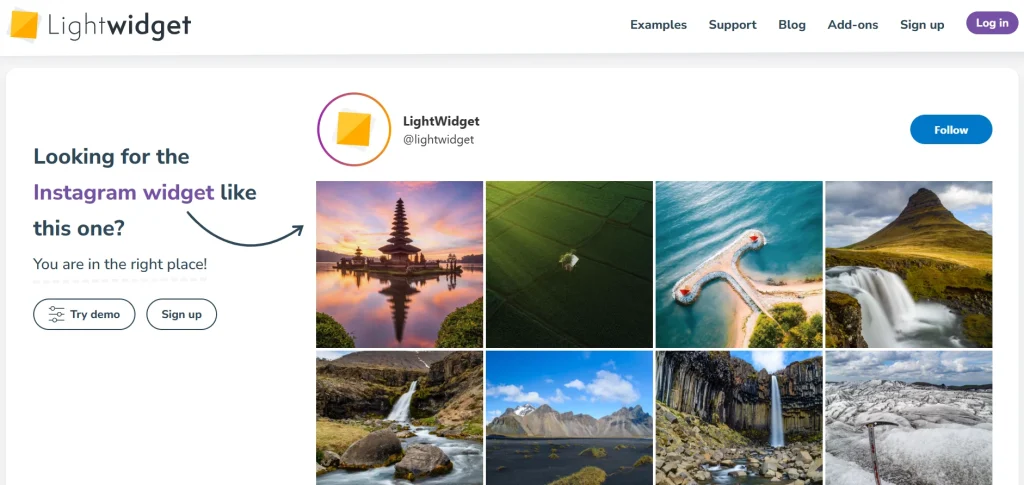This screenshot has width=1024, height=485.
Task: View the cone mountain waterfall photo
Action: 908,264
